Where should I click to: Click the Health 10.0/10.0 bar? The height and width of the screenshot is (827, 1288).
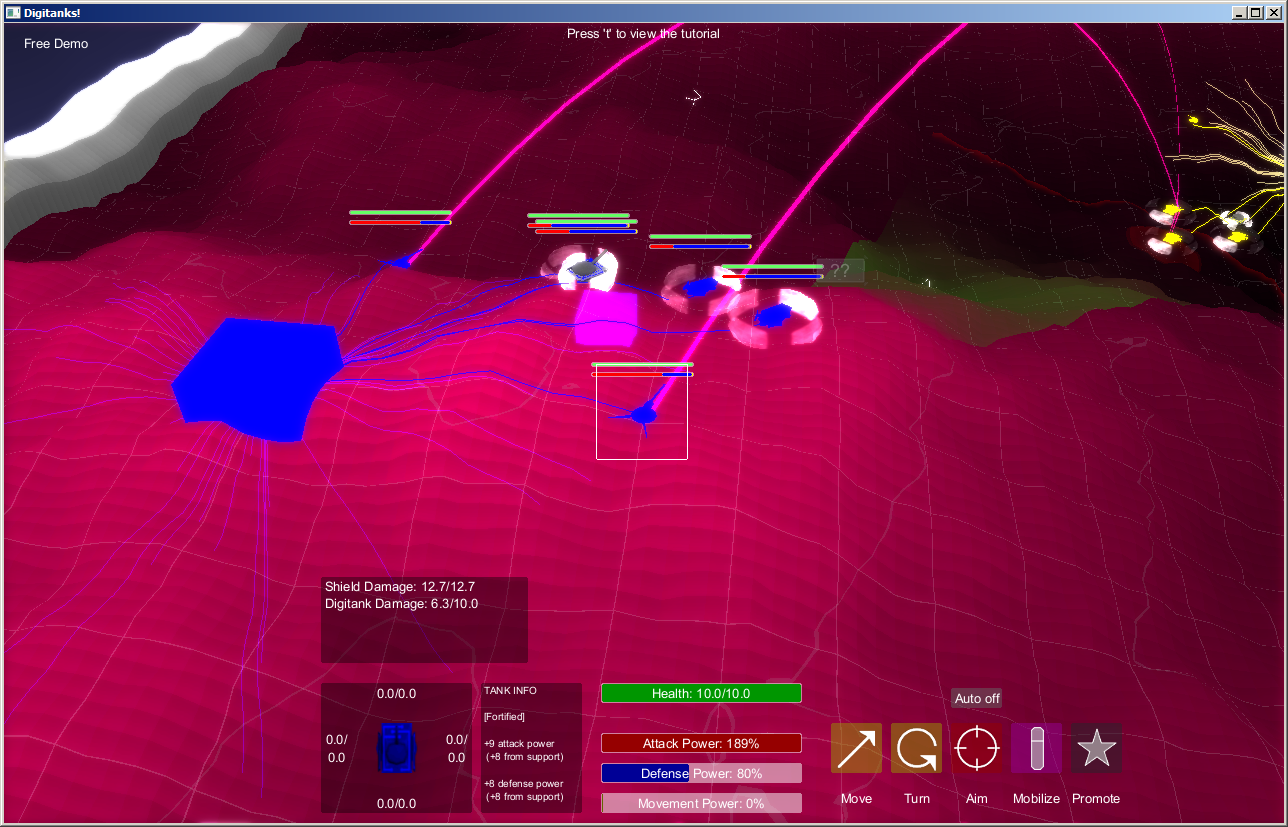pos(701,693)
